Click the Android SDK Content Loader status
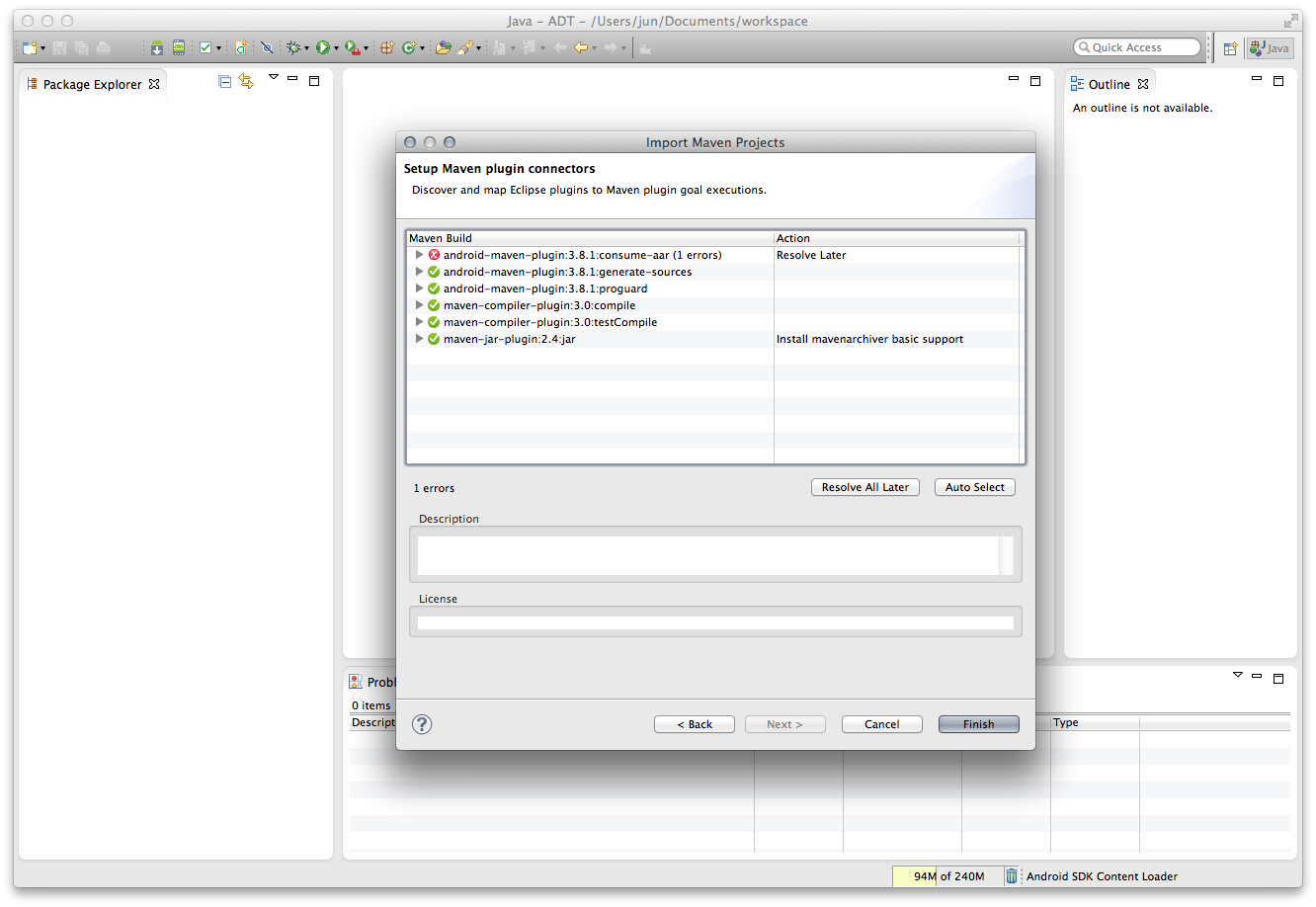 pyautogui.click(x=1102, y=876)
